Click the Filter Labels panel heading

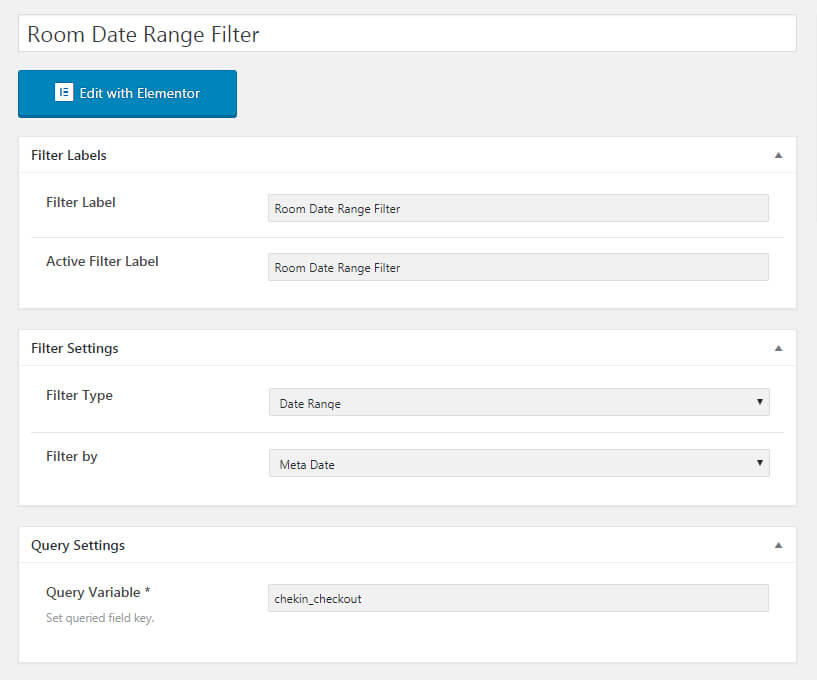(69, 155)
